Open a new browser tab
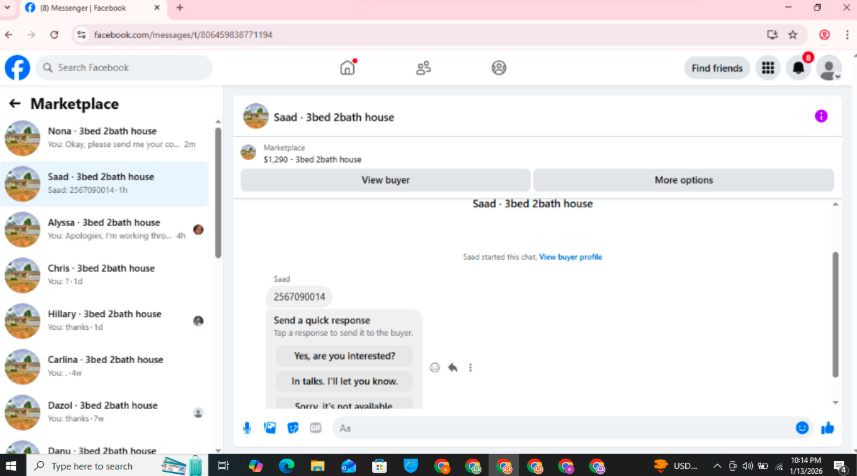This screenshot has width=857, height=476. [180, 8]
